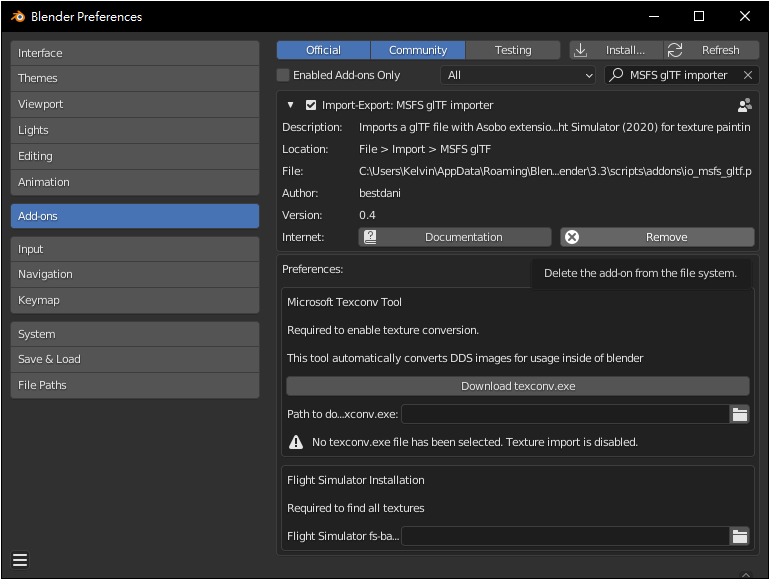Open the Themes preferences section
Screen dimensions: 770x580
135,79
